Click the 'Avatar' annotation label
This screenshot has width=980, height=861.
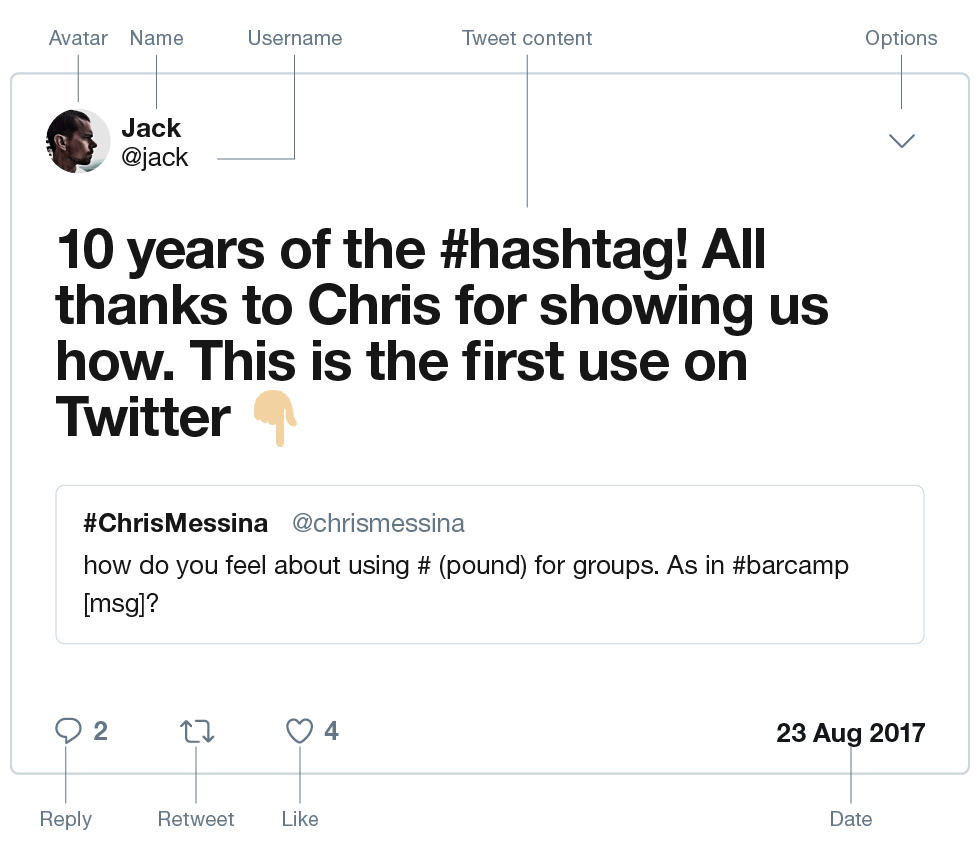pyautogui.click(x=78, y=38)
